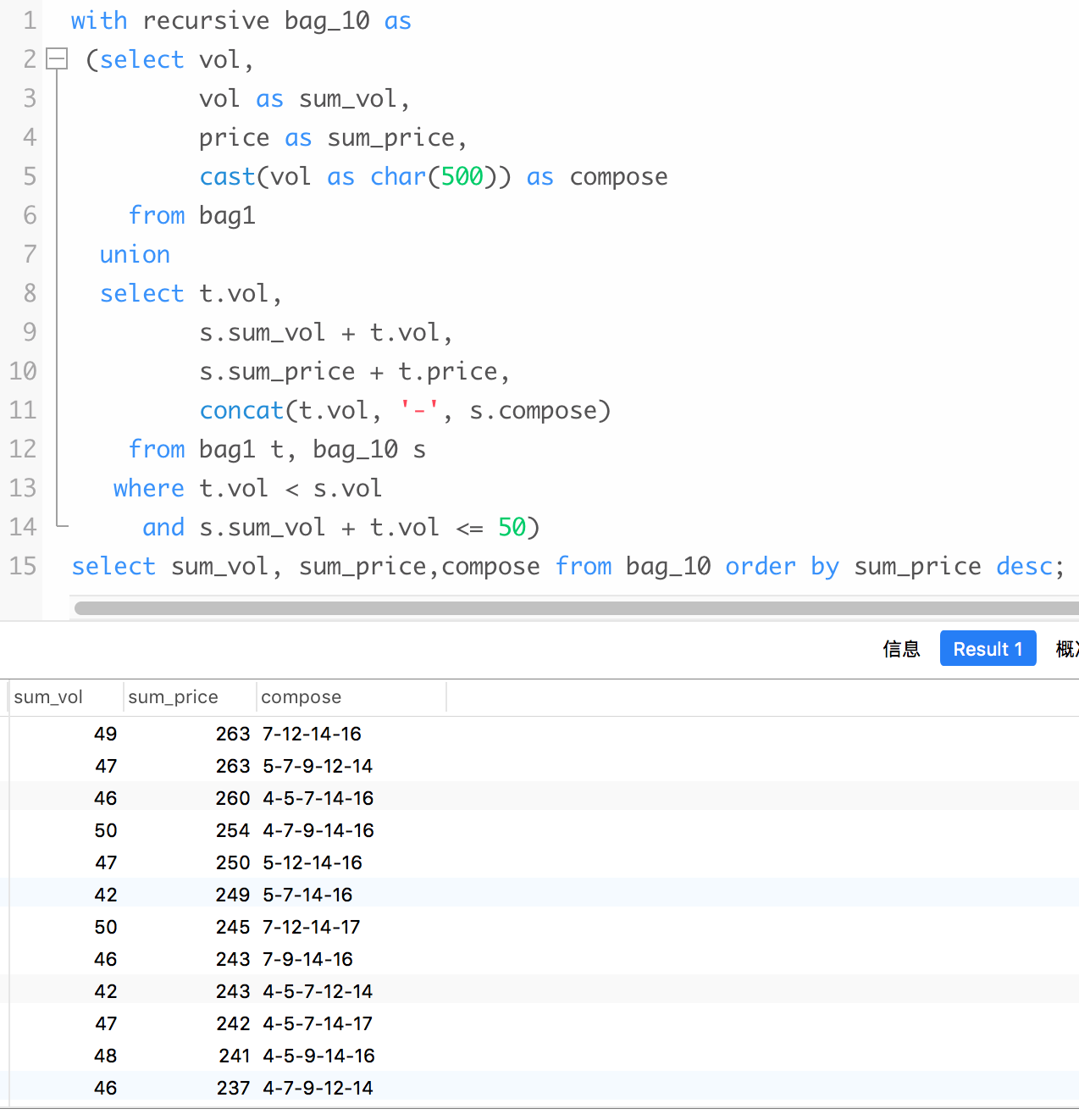The height and width of the screenshot is (1120, 1079).
Task: Collapse the code fold at line 2
Action: coord(57,59)
